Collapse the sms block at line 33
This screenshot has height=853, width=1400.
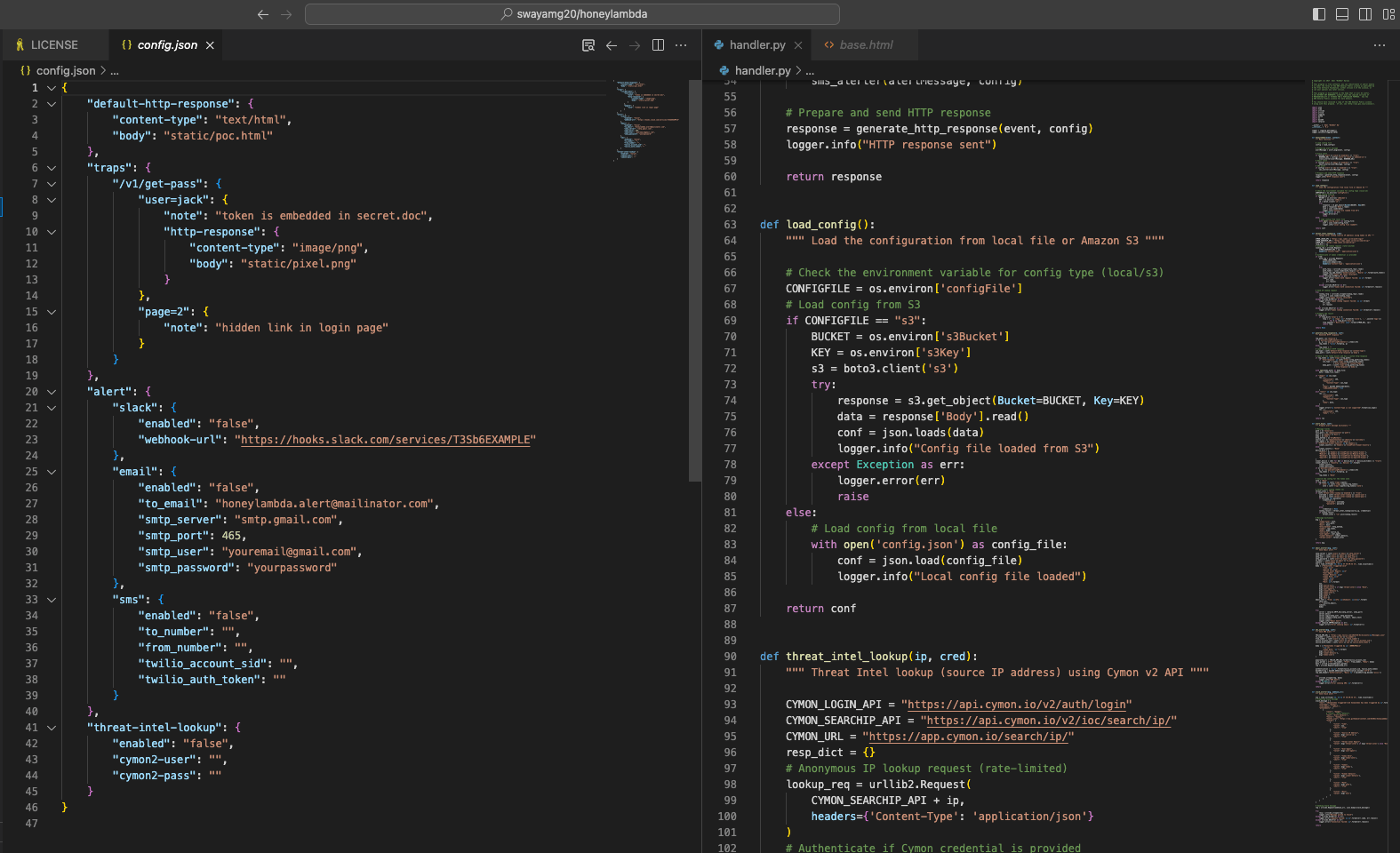click(52, 600)
